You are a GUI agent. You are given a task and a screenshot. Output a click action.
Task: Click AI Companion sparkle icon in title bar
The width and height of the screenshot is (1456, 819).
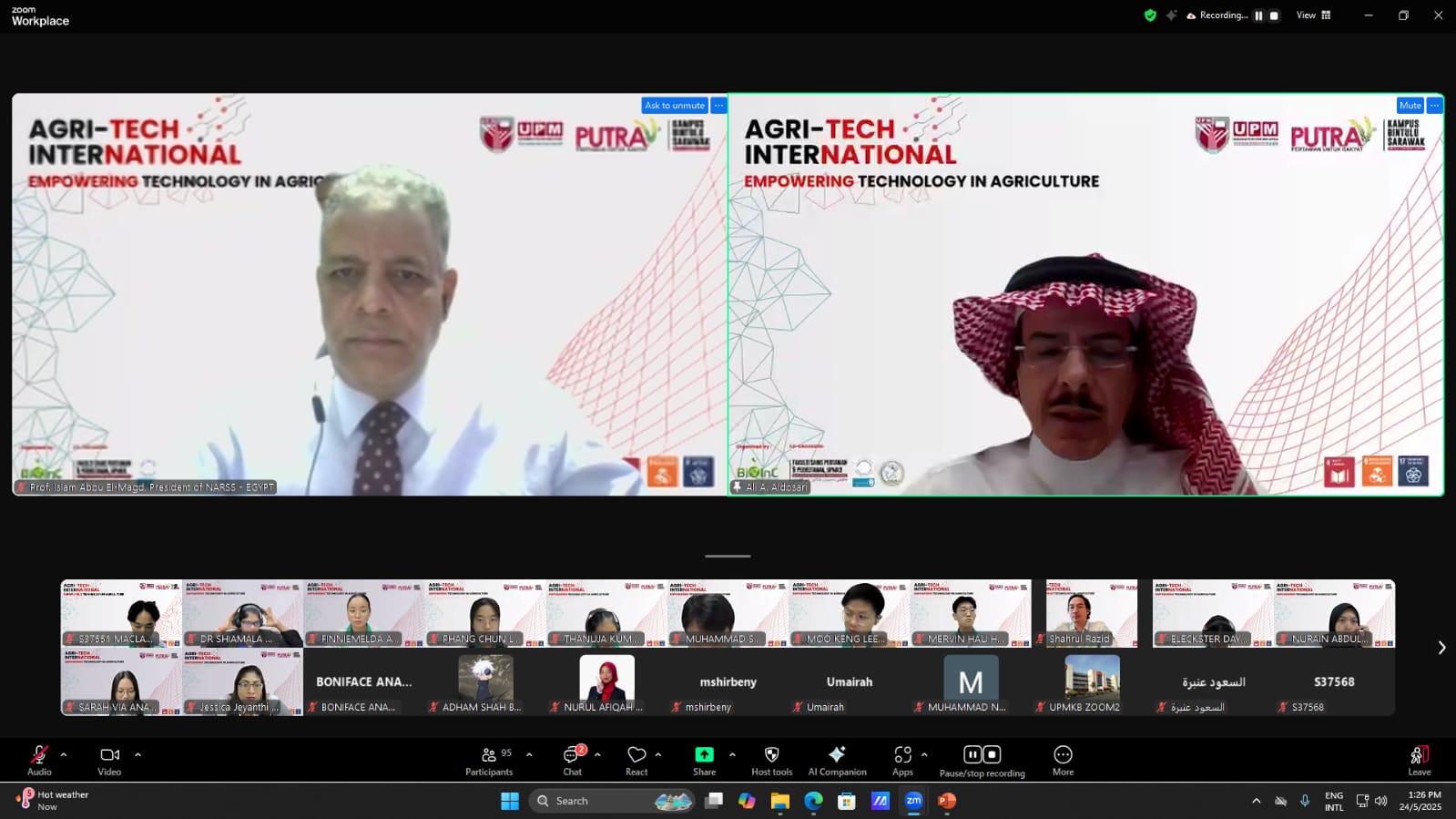pyautogui.click(x=1171, y=15)
